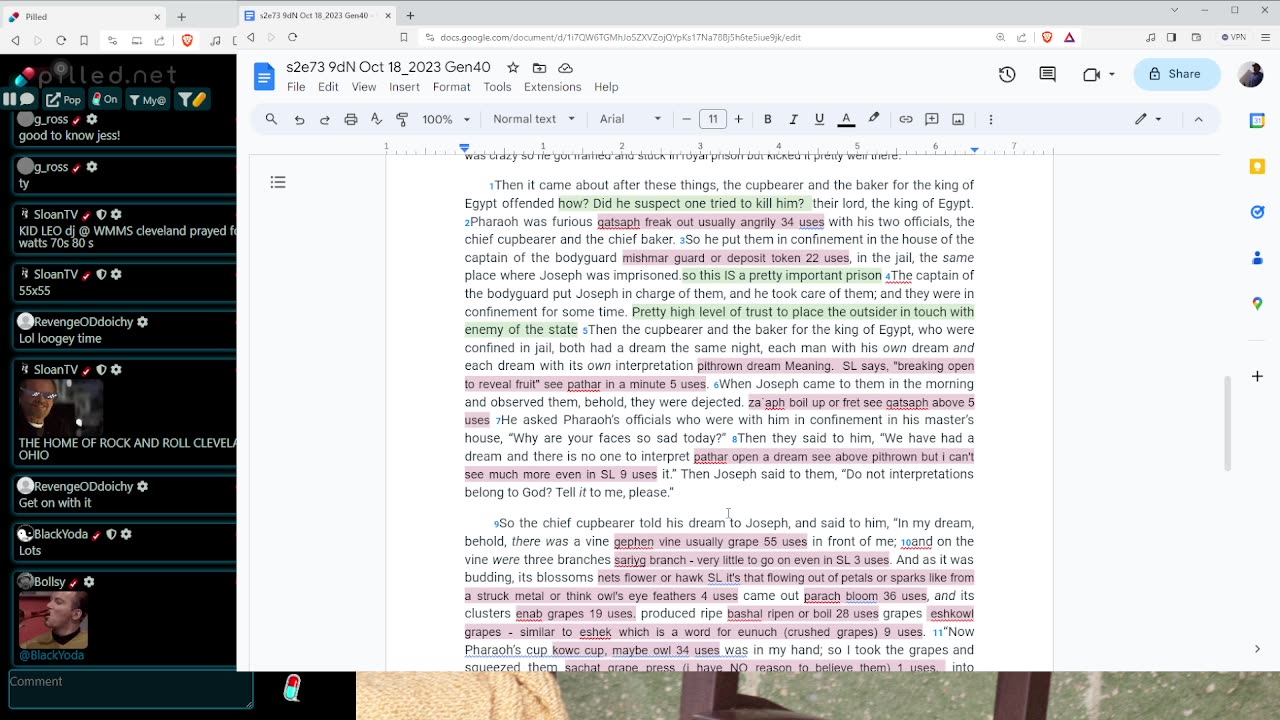Redo the last action in Docs

(324, 119)
